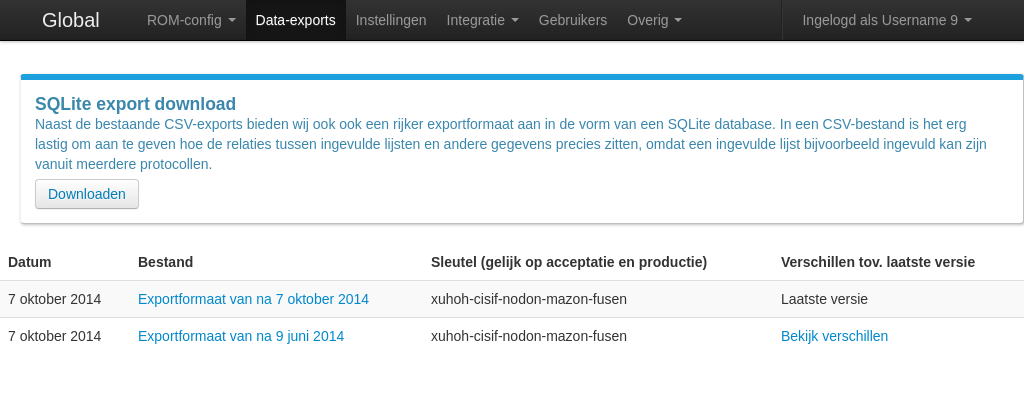The width and height of the screenshot is (1024, 400).
Task: Go to the Gebruikers page
Action: tap(572, 20)
